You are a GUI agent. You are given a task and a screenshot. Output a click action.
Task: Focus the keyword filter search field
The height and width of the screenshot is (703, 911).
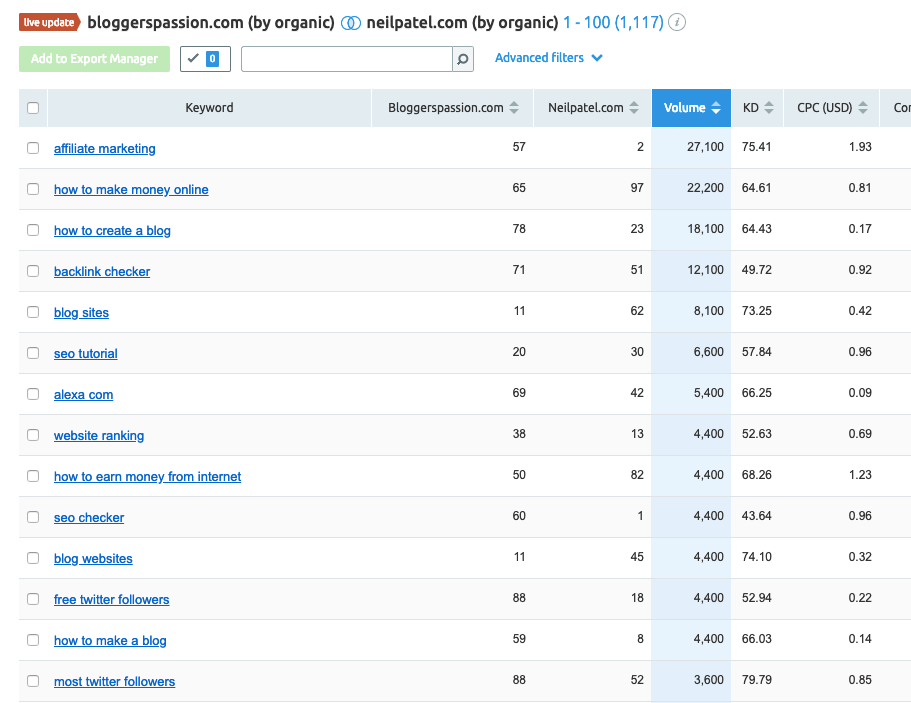[347, 59]
